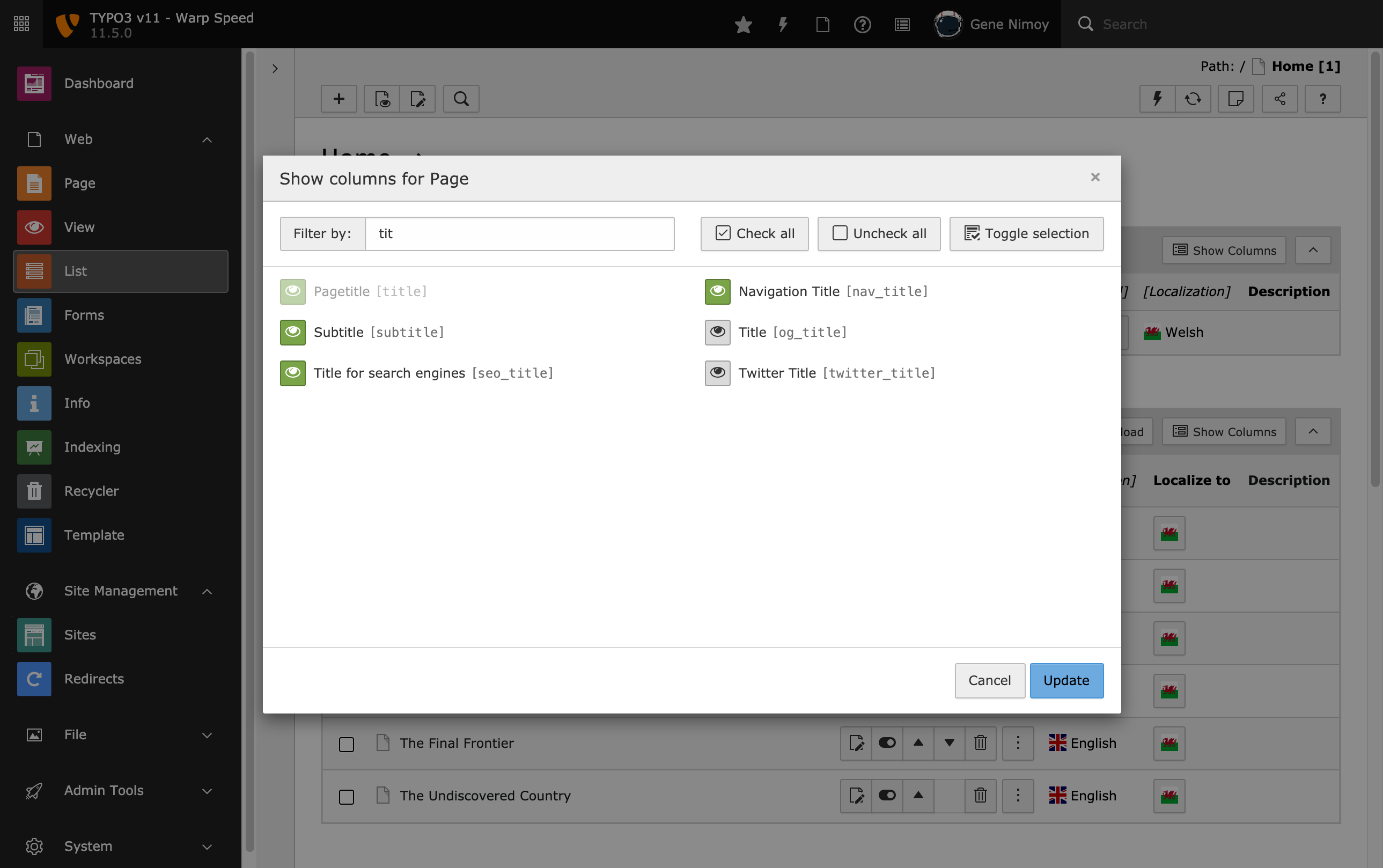
Task: Open the List module icon
Action: (x=33, y=270)
